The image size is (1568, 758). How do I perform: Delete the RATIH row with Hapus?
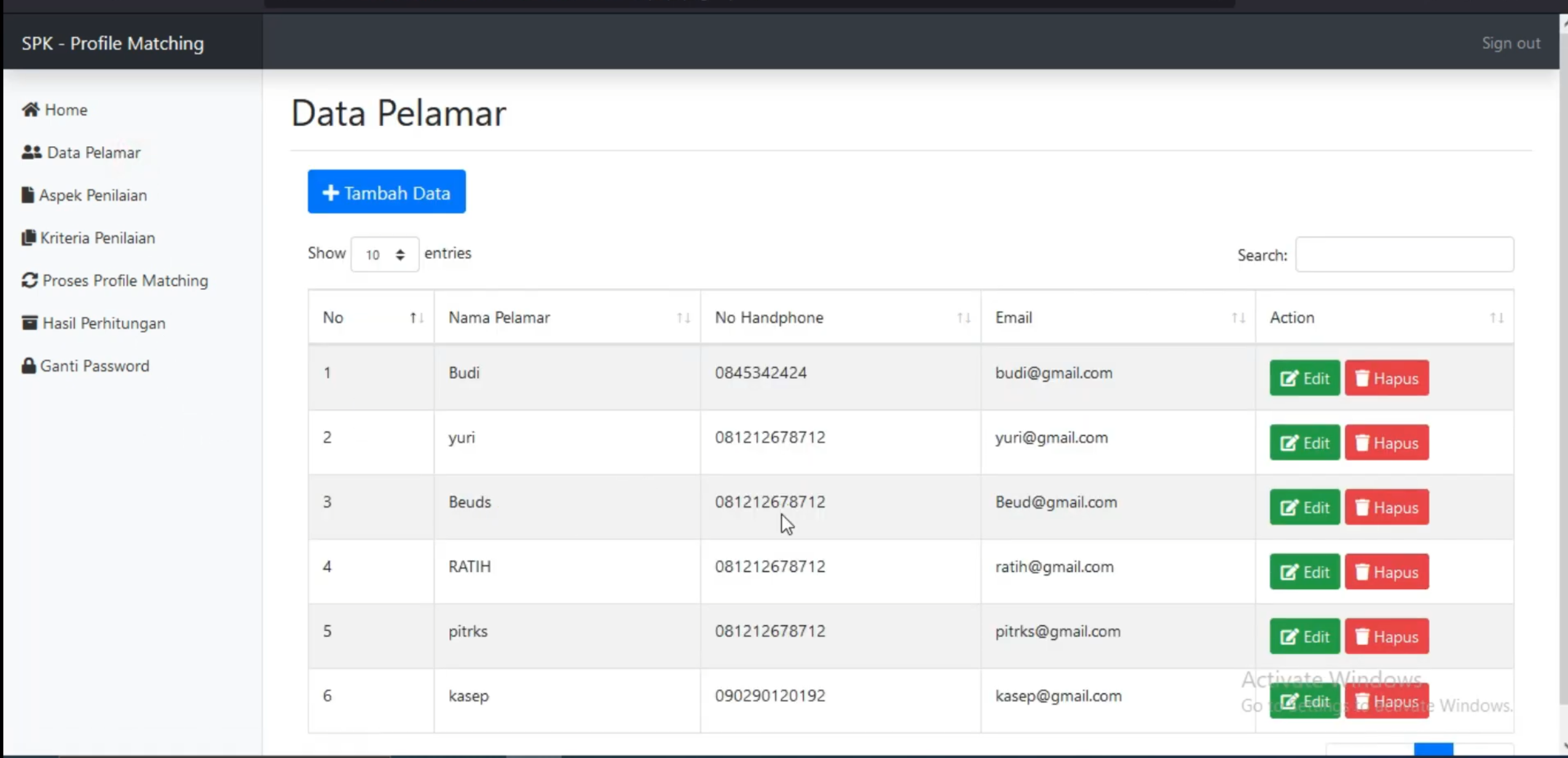[1387, 571]
